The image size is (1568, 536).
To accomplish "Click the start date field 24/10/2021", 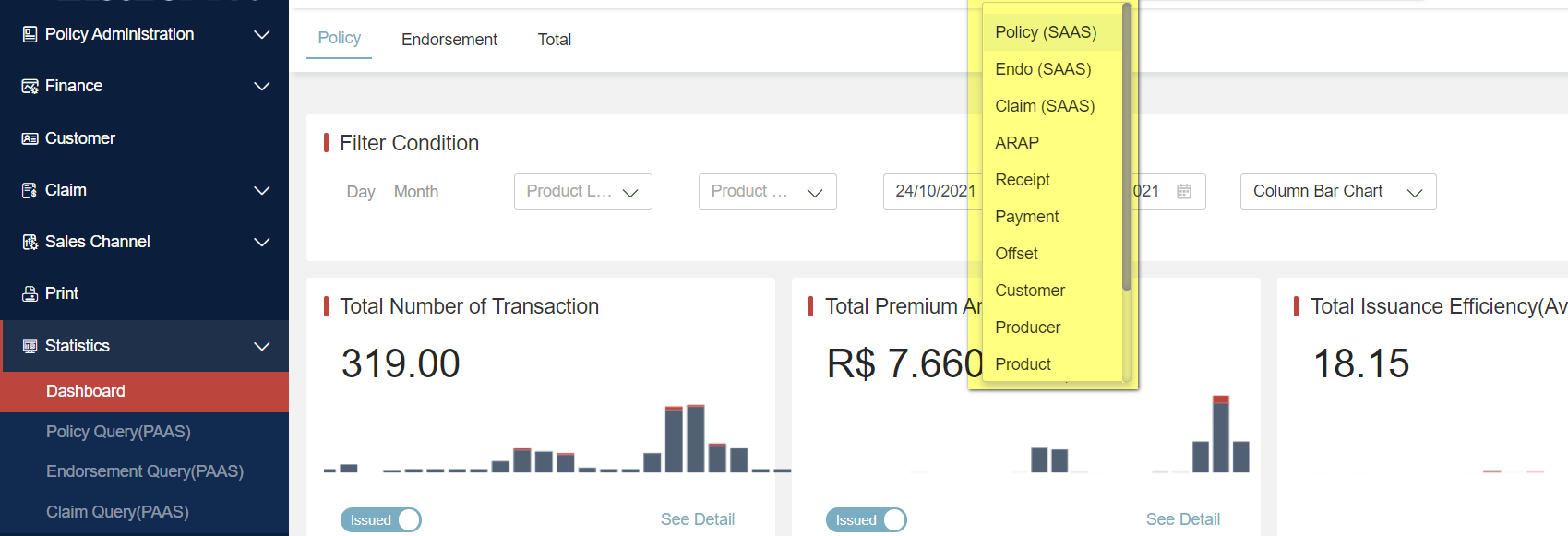I will (x=932, y=191).
